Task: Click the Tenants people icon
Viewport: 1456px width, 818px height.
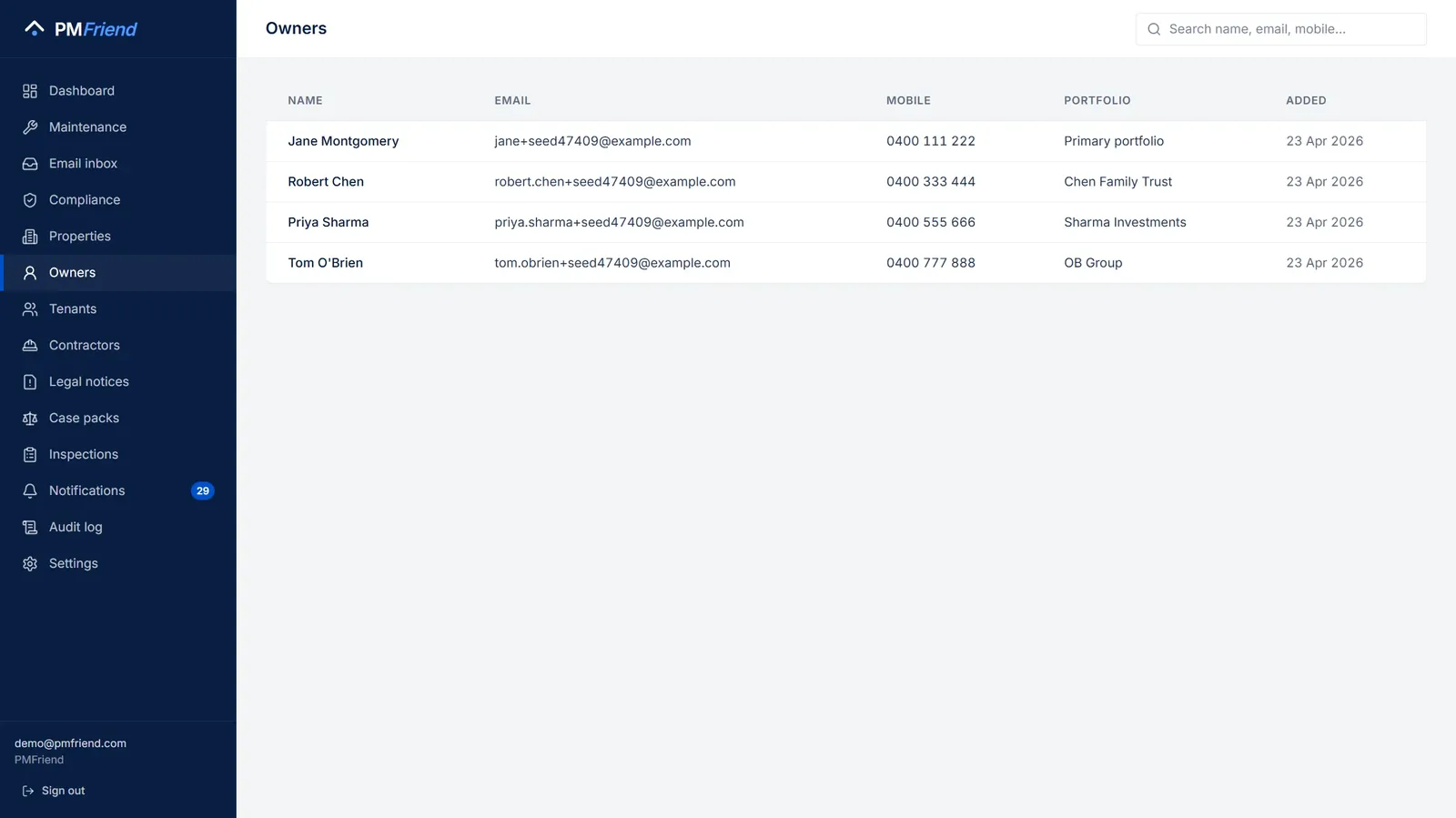Action: (30, 309)
